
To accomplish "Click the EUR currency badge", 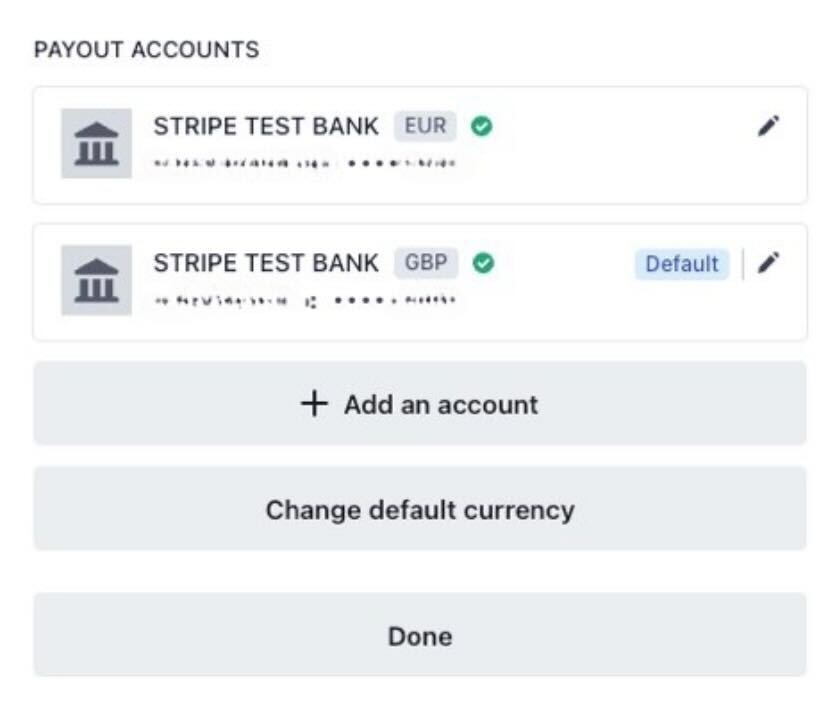I will [x=425, y=127].
